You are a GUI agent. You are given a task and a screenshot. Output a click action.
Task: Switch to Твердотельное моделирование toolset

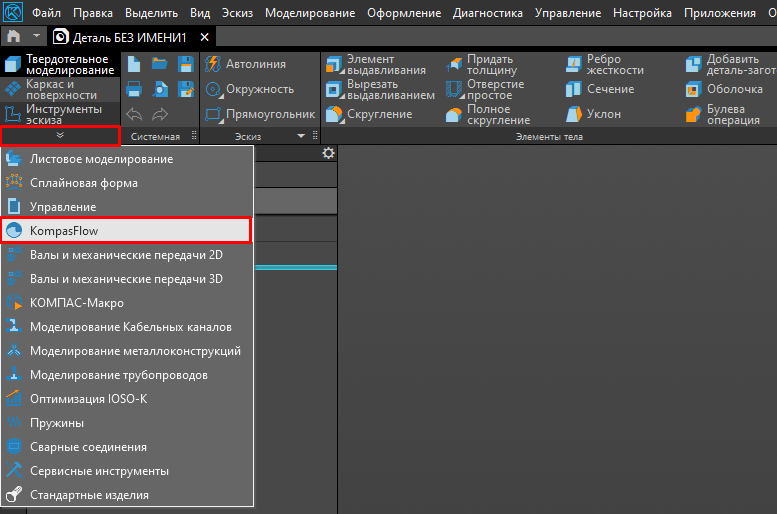pyautogui.click(x=60, y=64)
